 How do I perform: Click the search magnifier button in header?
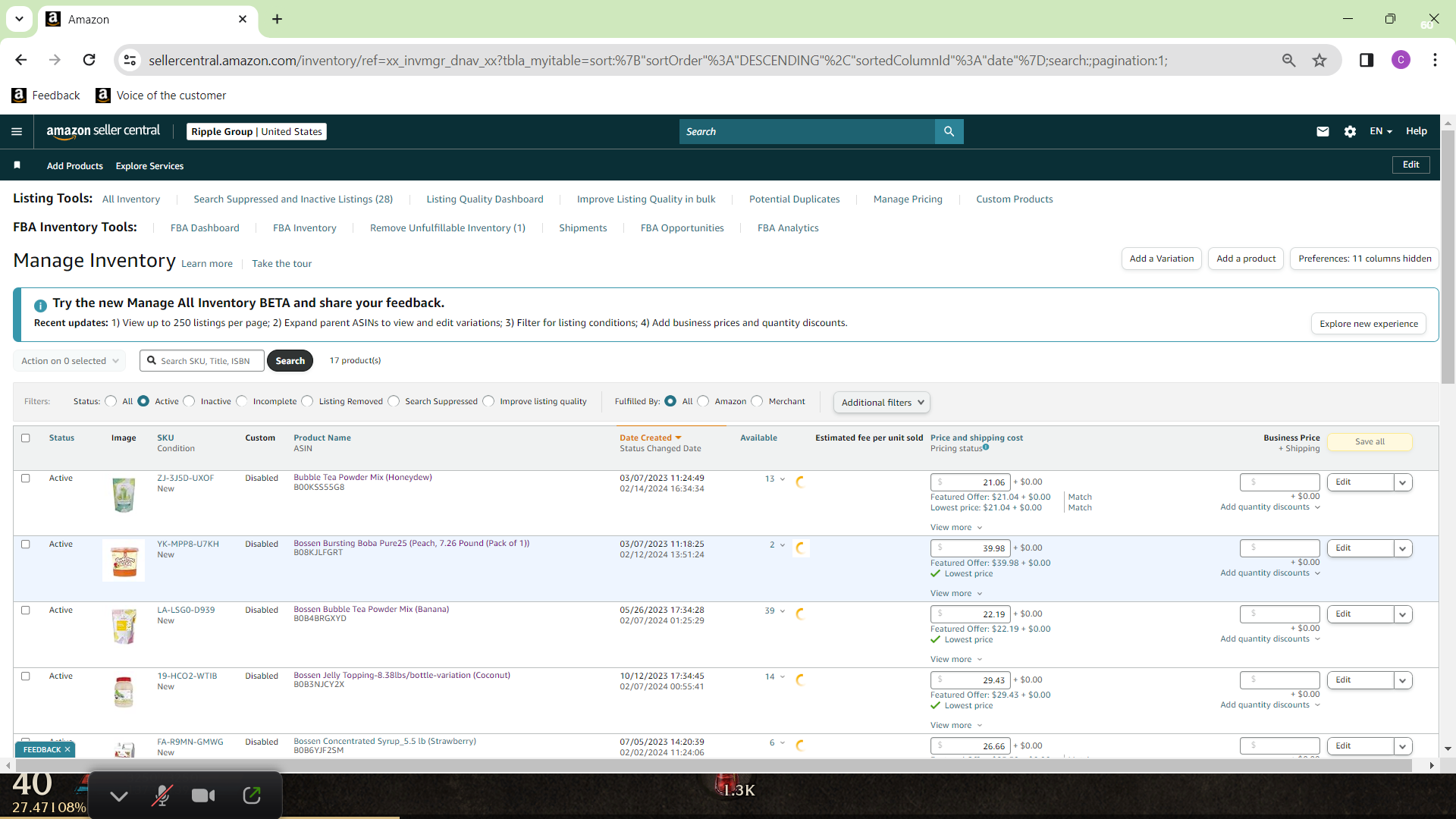pyautogui.click(x=949, y=131)
